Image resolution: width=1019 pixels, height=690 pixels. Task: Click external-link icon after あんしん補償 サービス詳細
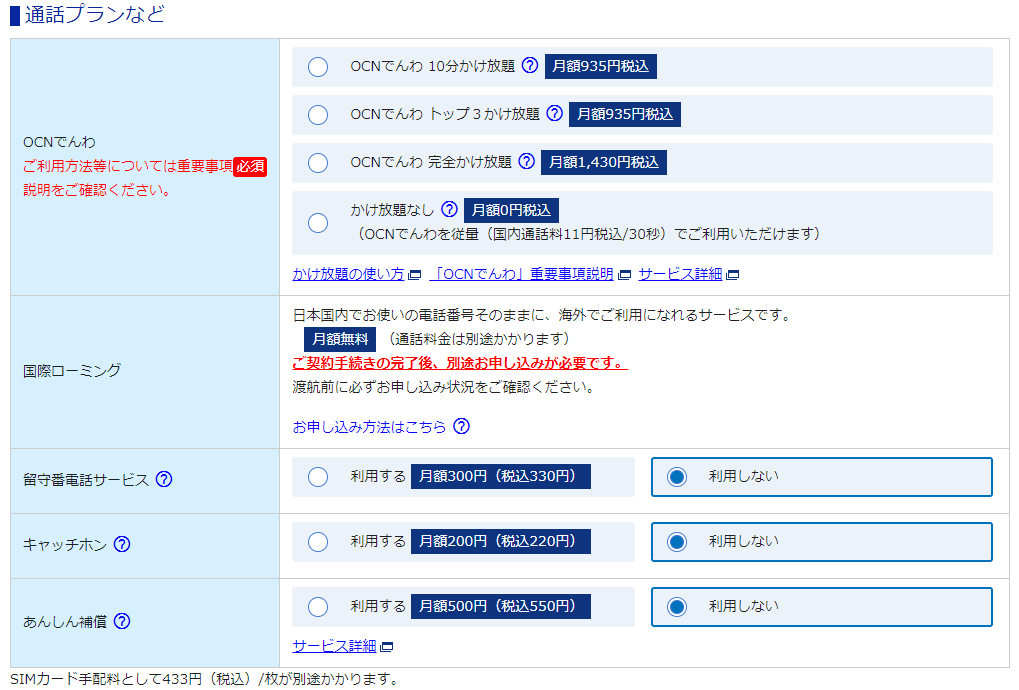point(387,646)
